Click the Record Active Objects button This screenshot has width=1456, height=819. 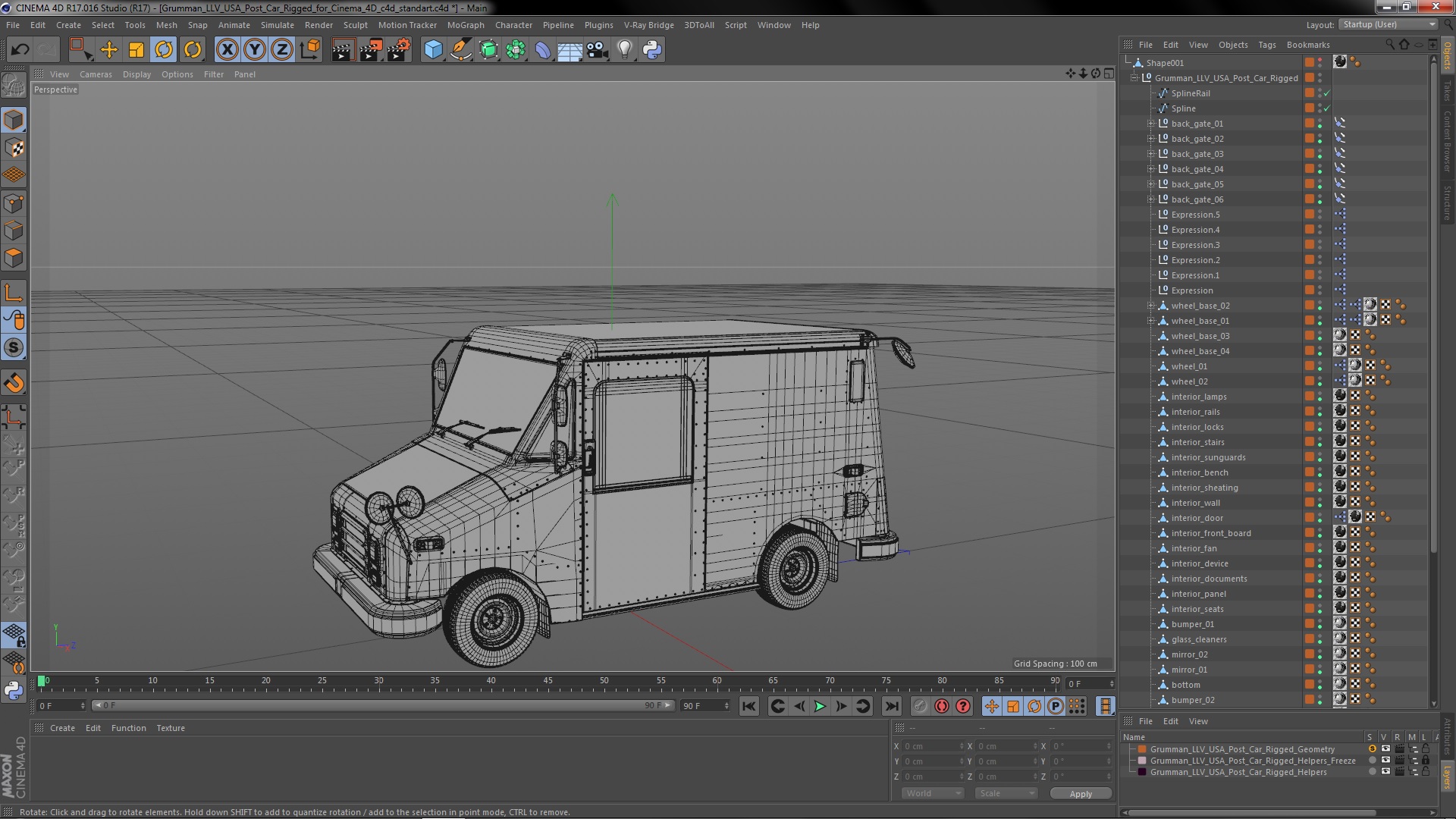(920, 706)
